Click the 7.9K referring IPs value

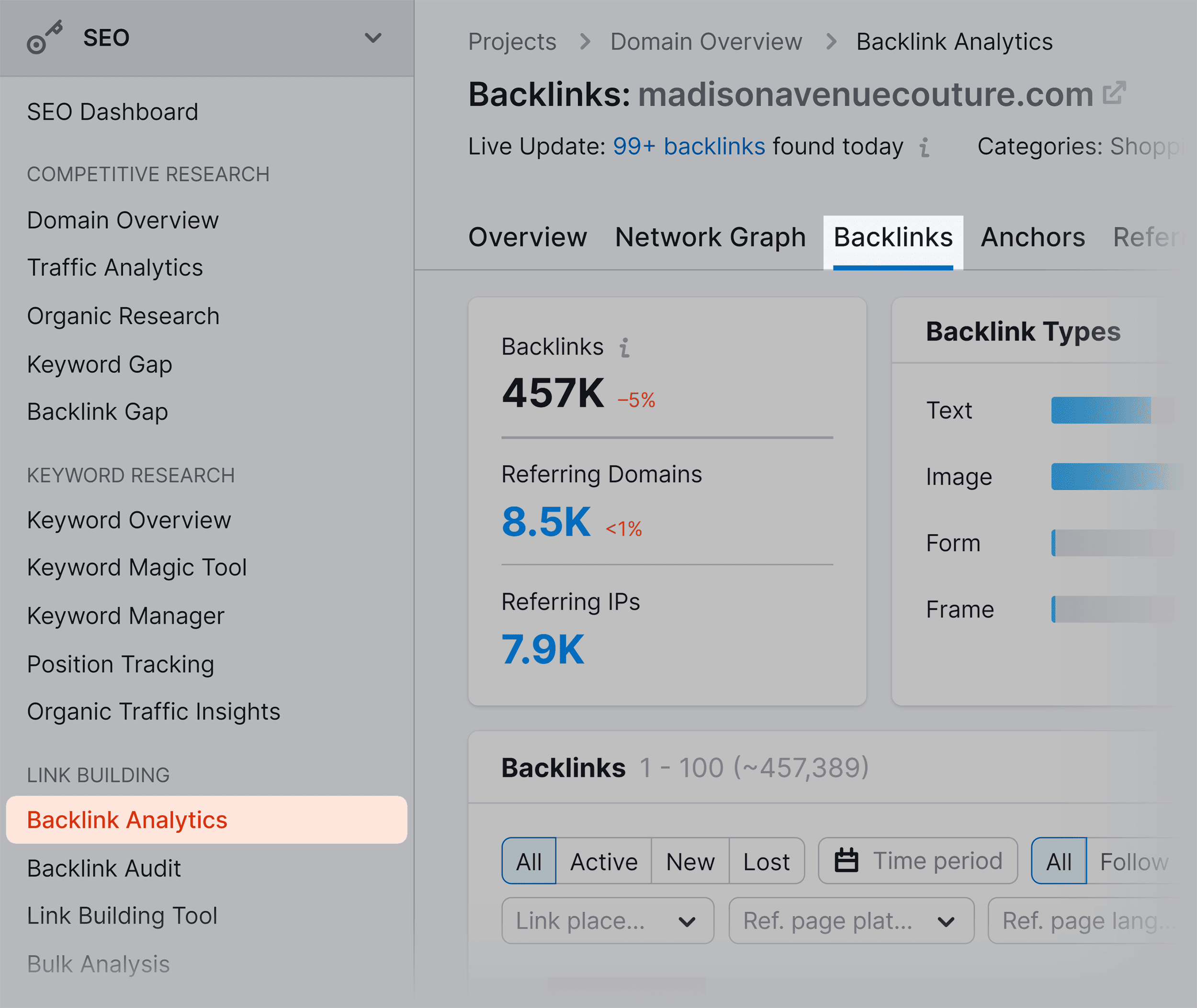pos(543,650)
